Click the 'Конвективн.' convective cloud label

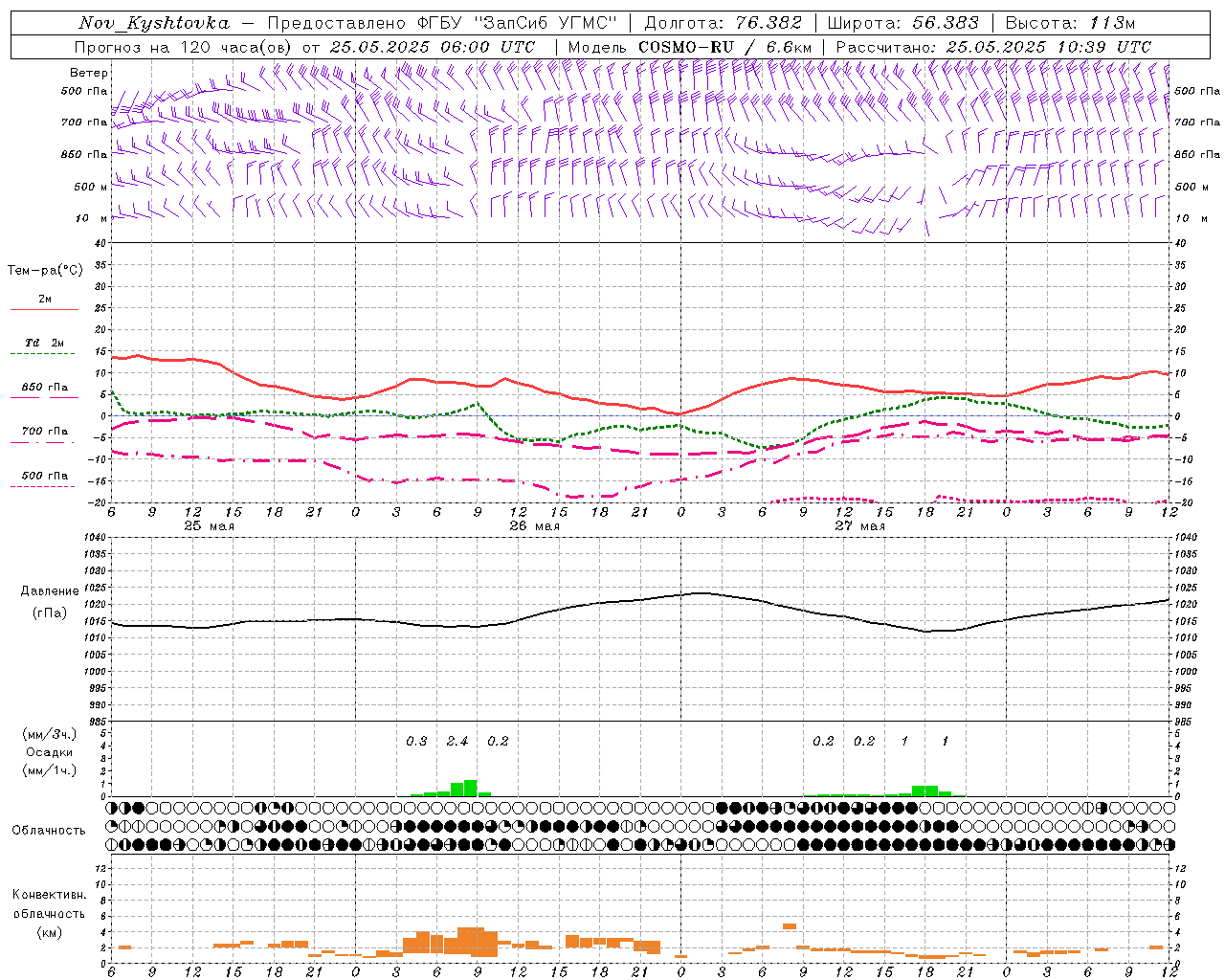(x=49, y=895)
